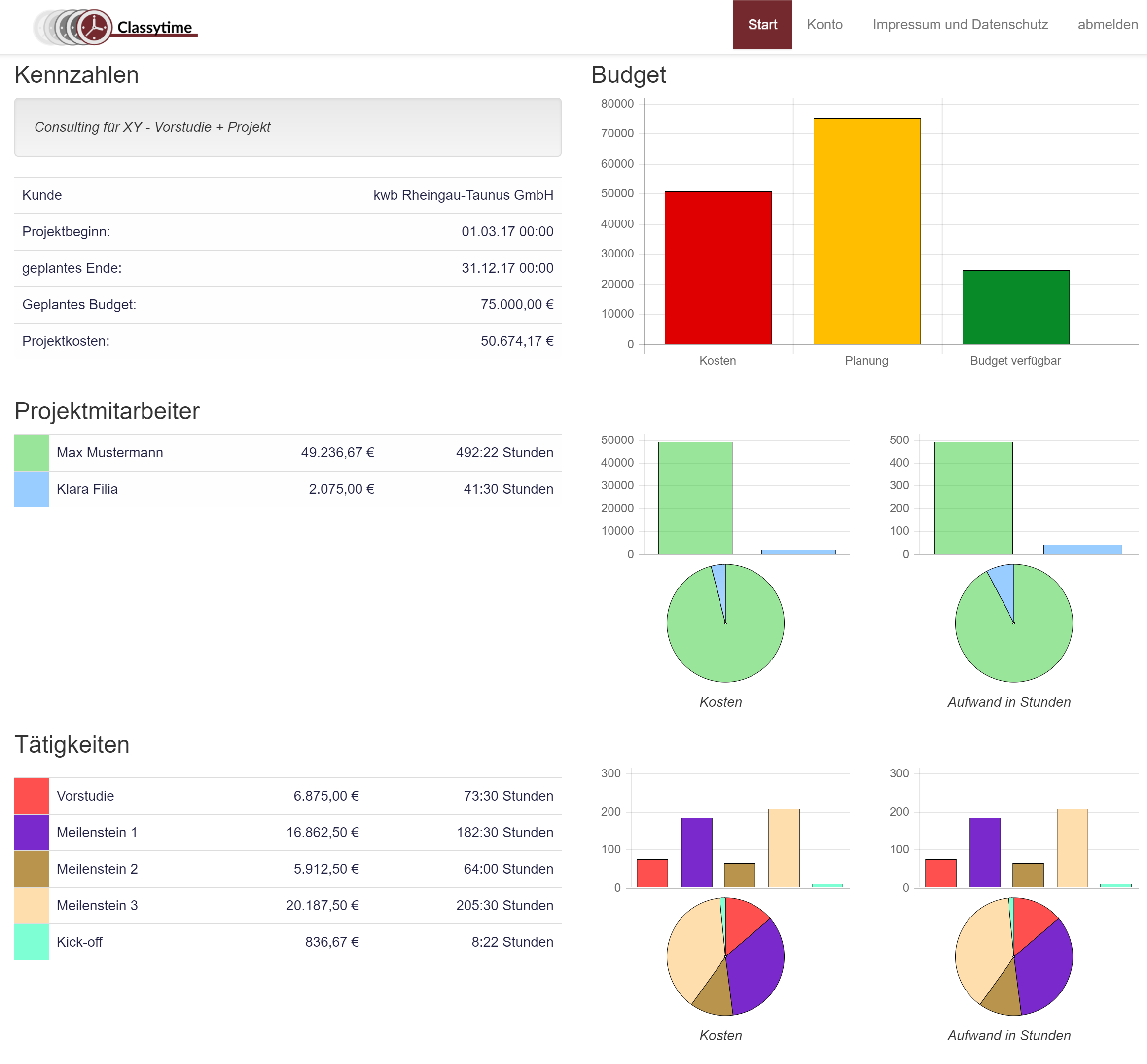The height and width of the screenshot is (1064, 1147).
Task: Click the Projektkosten value 50.674,17 €
Action: pyautogui.click(x=517, y=341)
